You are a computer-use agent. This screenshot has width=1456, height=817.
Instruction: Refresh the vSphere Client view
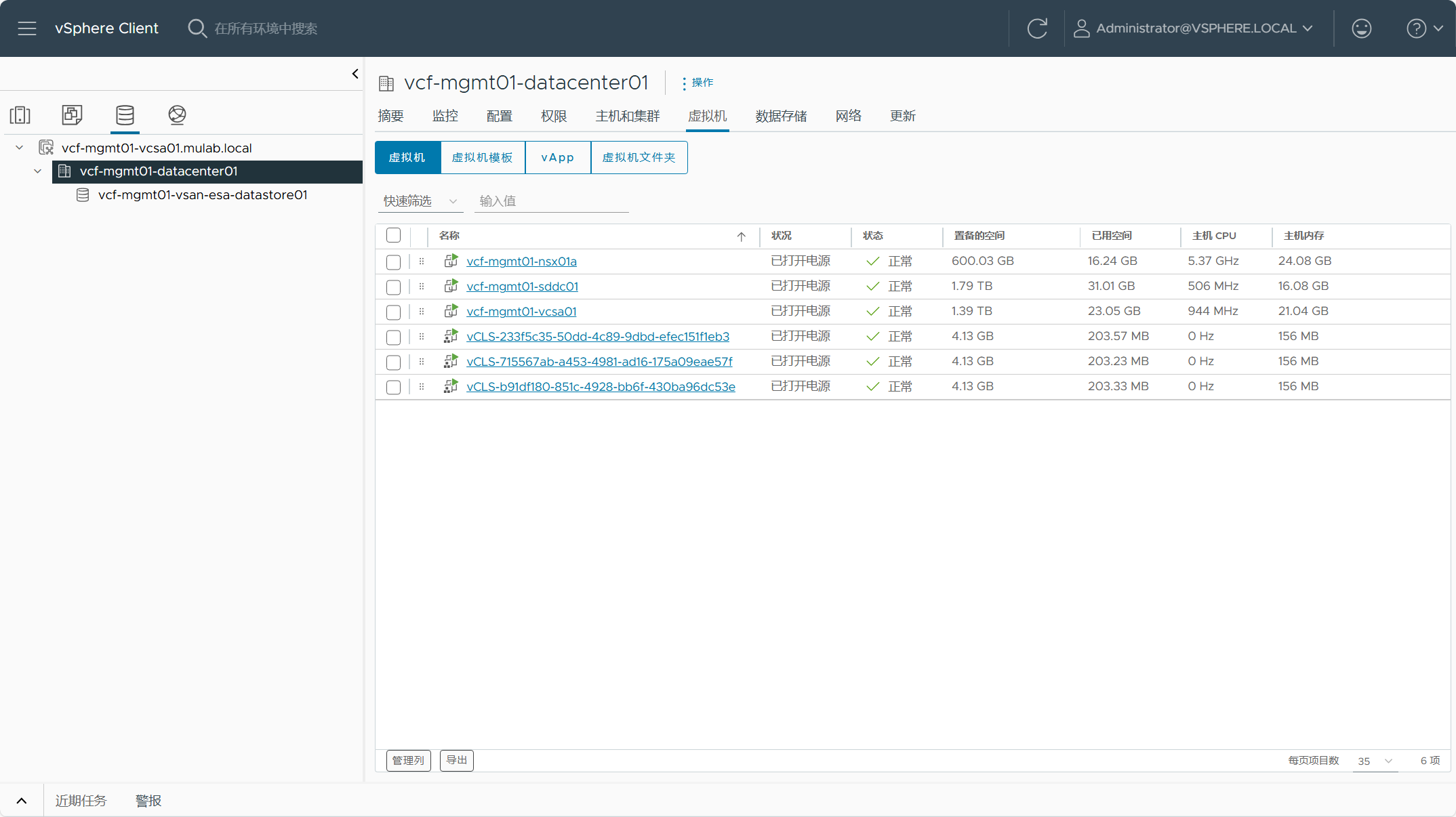pyautogui.click(x=1037, y=28)
